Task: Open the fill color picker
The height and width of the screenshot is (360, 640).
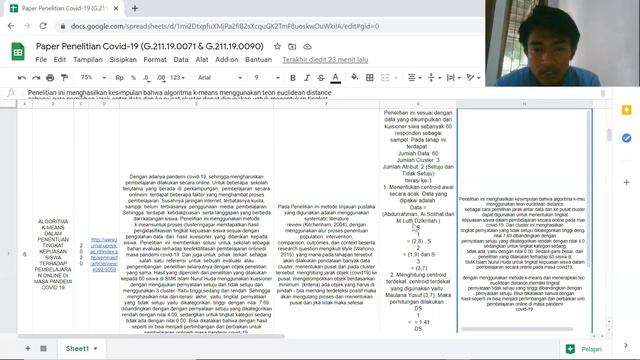Action: pyautogui.click(x=354, y=78)
